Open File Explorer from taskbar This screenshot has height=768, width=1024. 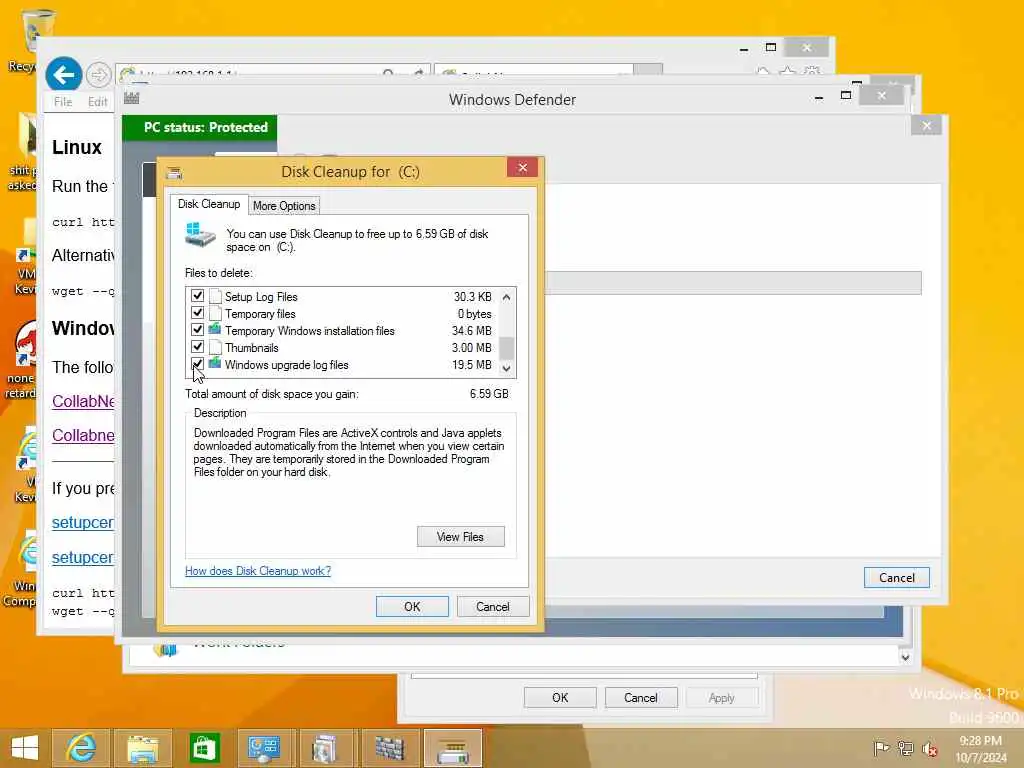tap(143, 748)
